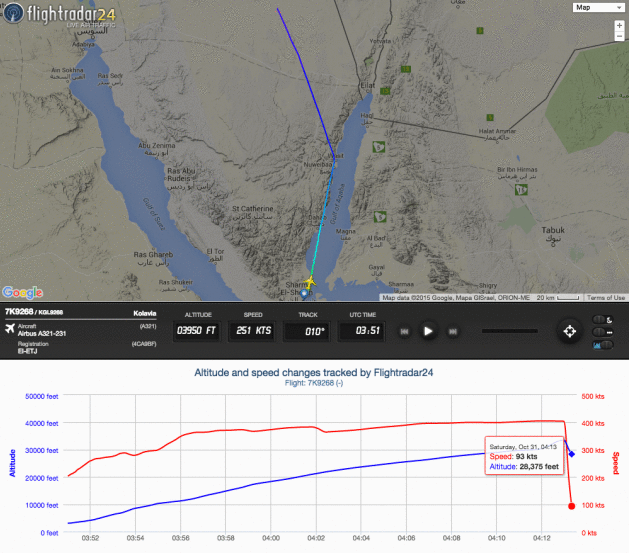Click the Terms of Use link

tap(606, 297)
